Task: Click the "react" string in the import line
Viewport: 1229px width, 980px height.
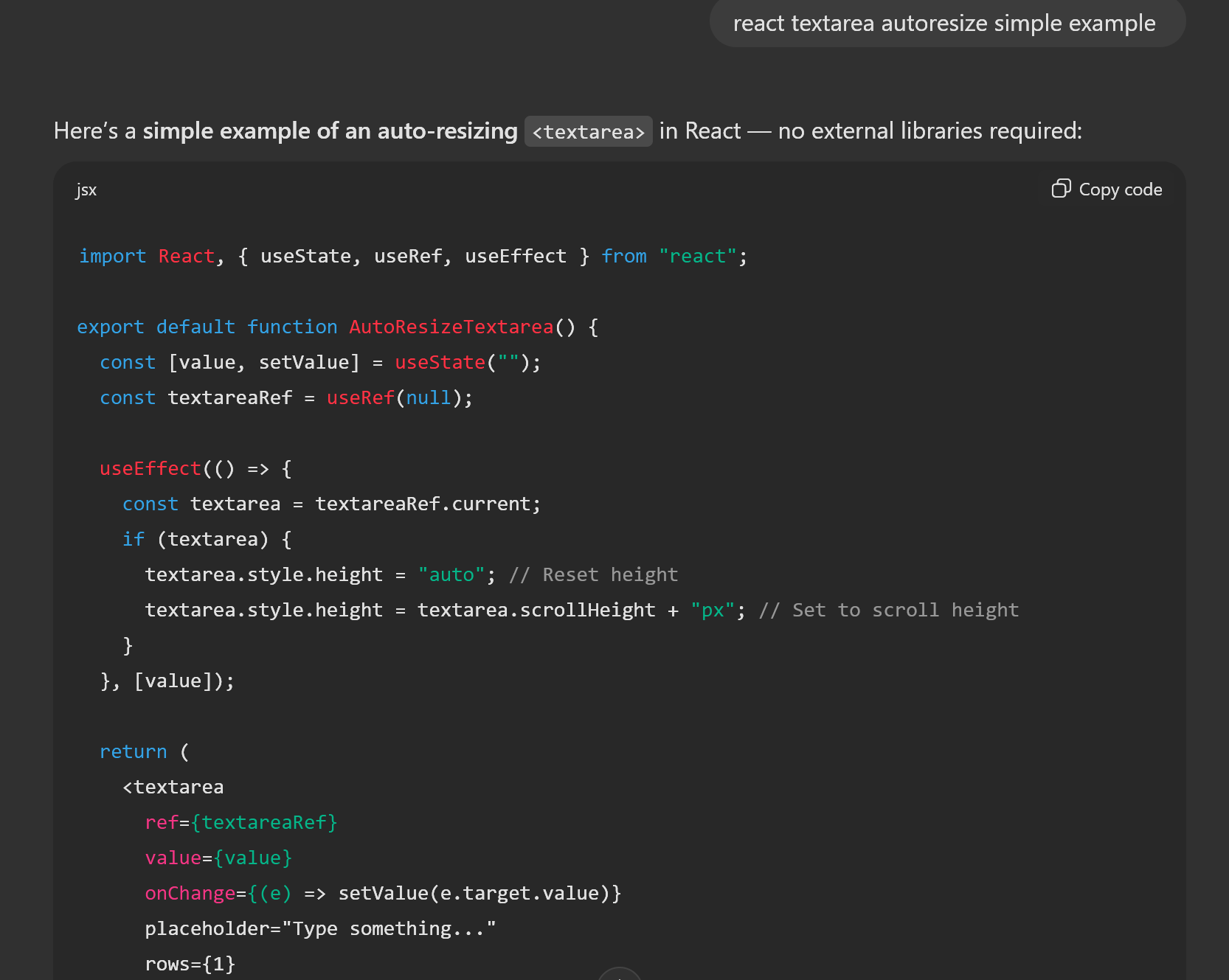Action: [x=697, y=256]
